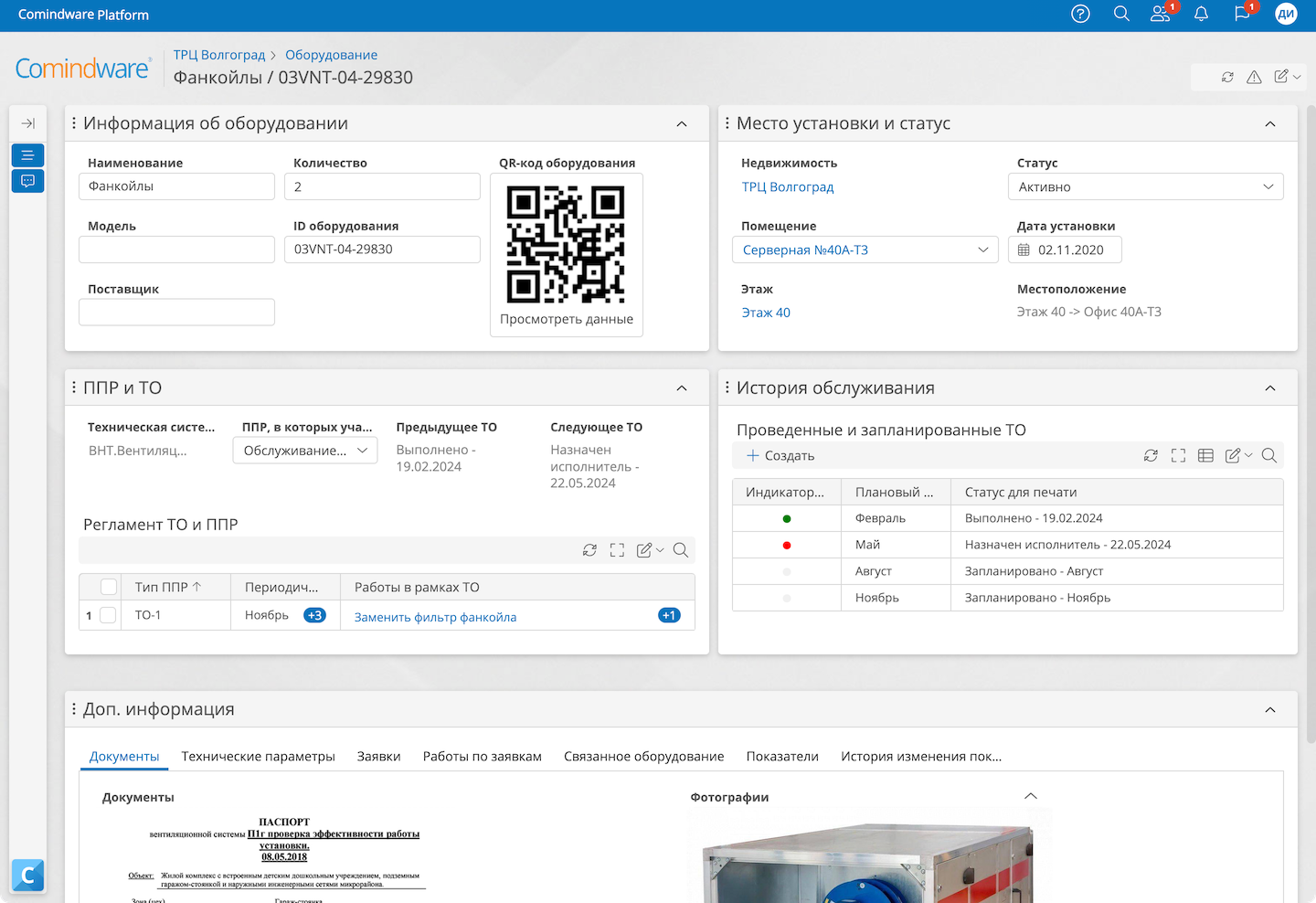Open the chat comments sidebar icon
This screenshot has width=1316, height=903.
[x=27, y=181]
